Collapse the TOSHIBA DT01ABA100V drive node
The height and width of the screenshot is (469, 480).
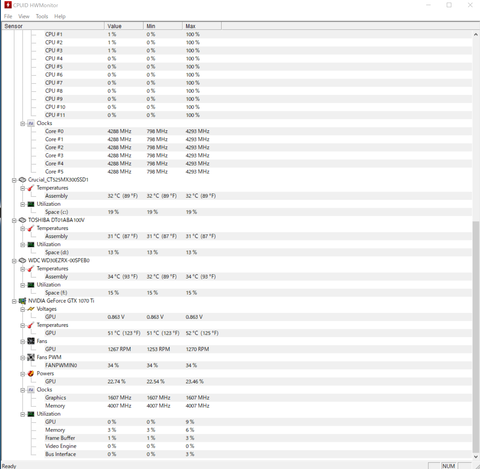click(x=14, y=220)
